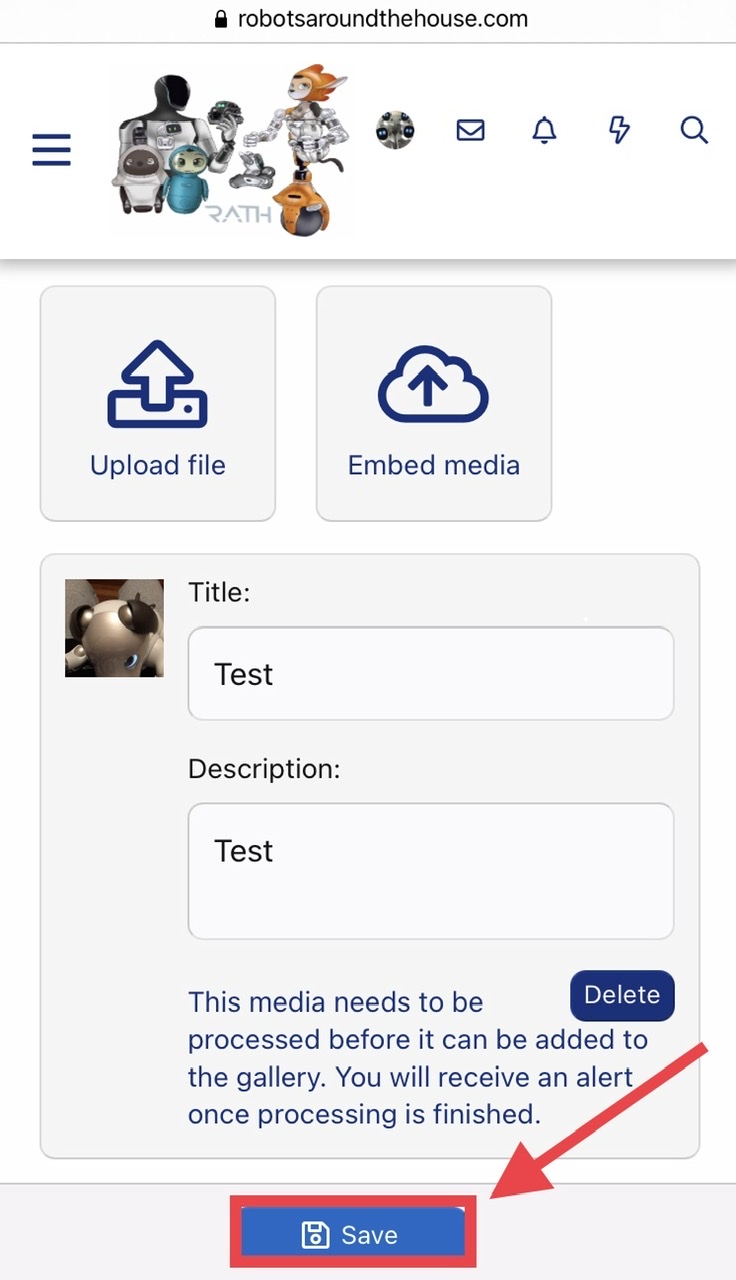
Task: Click the floppy disk icon on Save
Action: [315, 1236]
